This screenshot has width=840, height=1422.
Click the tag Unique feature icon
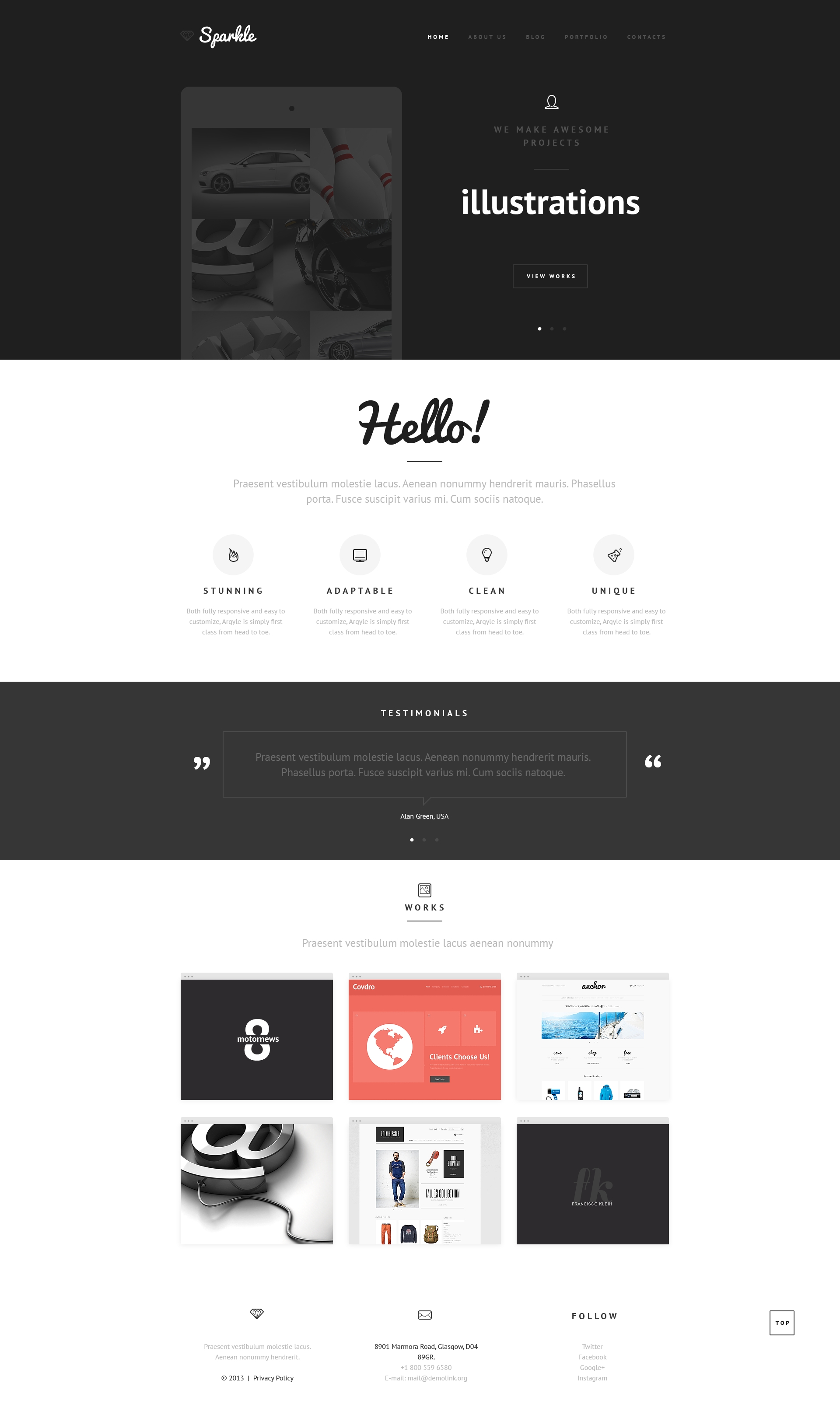point(614,553)
